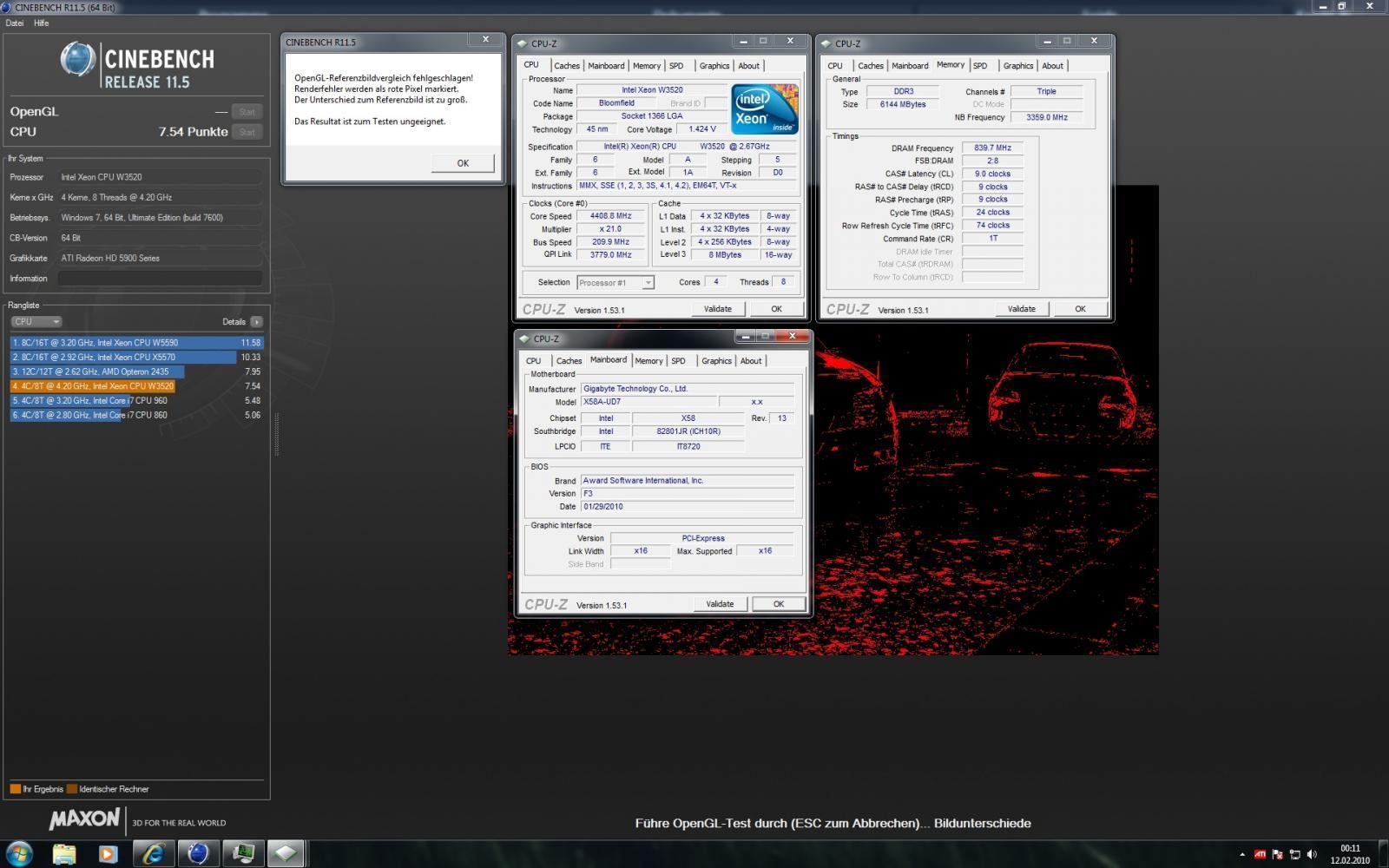Click the Start button beside OpenGL
Screen dimensions: 1389x868
point(247,112)
